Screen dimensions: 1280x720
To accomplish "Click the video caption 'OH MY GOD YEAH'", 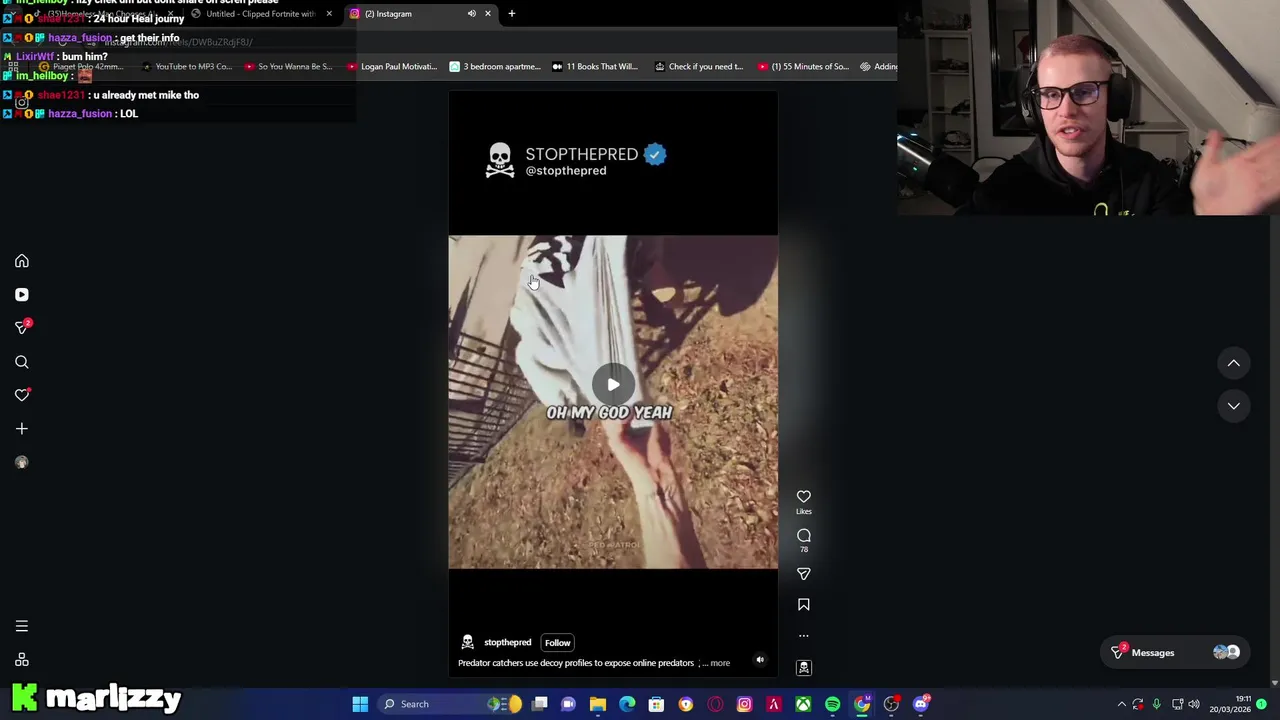I will [609, 412].
